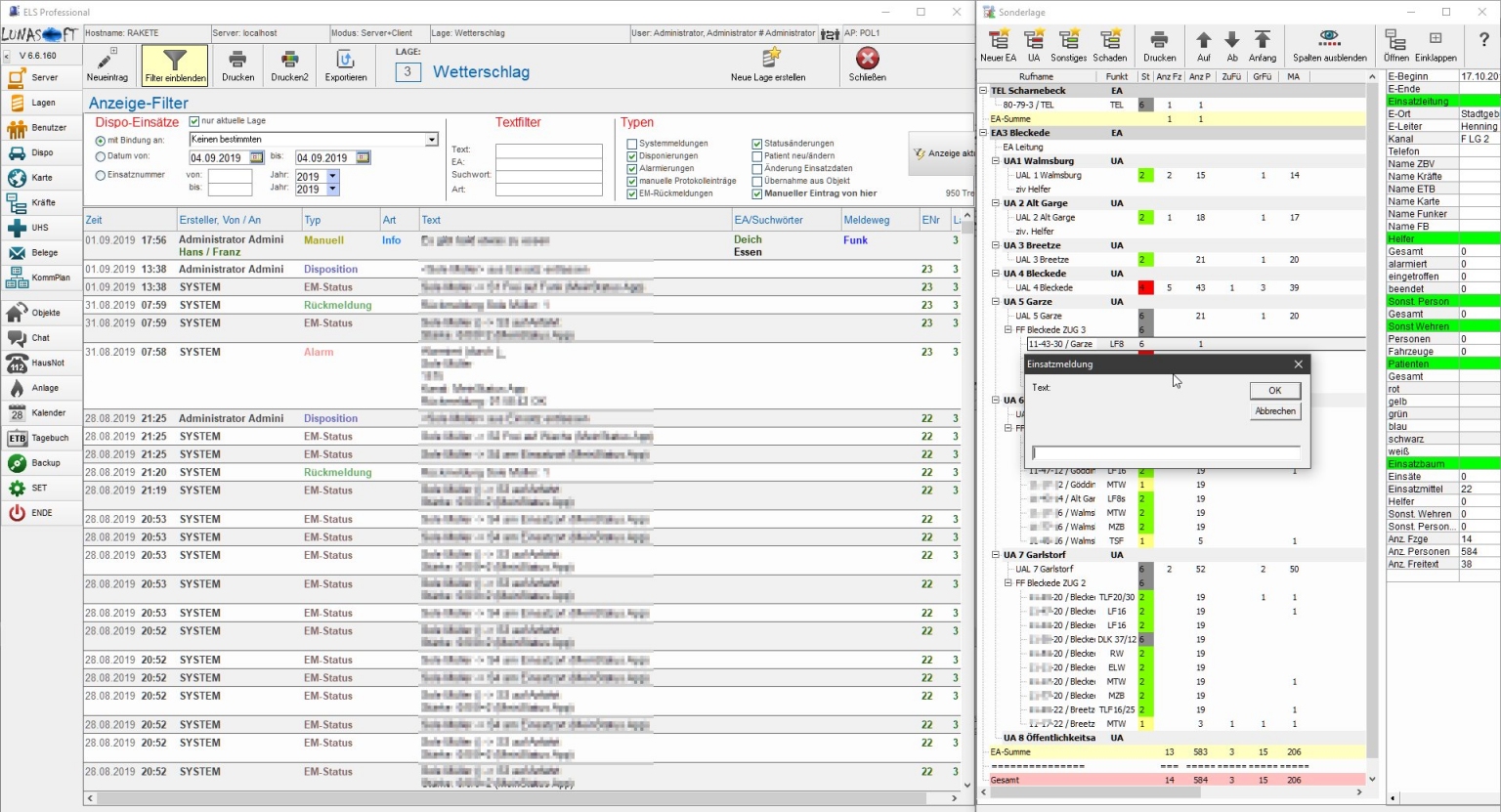Screen dimensions: 1501x812
Task: Click the UA icon in Sonderlage toolbar
Action: coord(1033,40)
